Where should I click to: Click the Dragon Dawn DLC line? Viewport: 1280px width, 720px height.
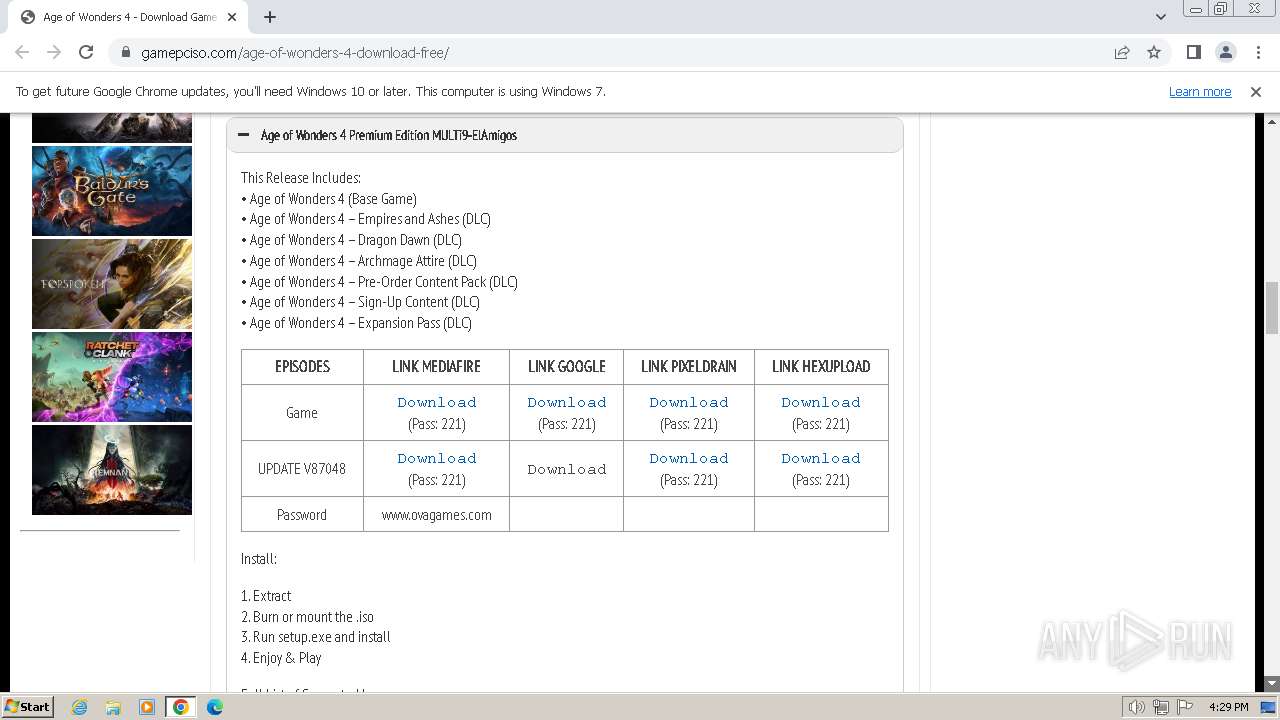(351, 240)
